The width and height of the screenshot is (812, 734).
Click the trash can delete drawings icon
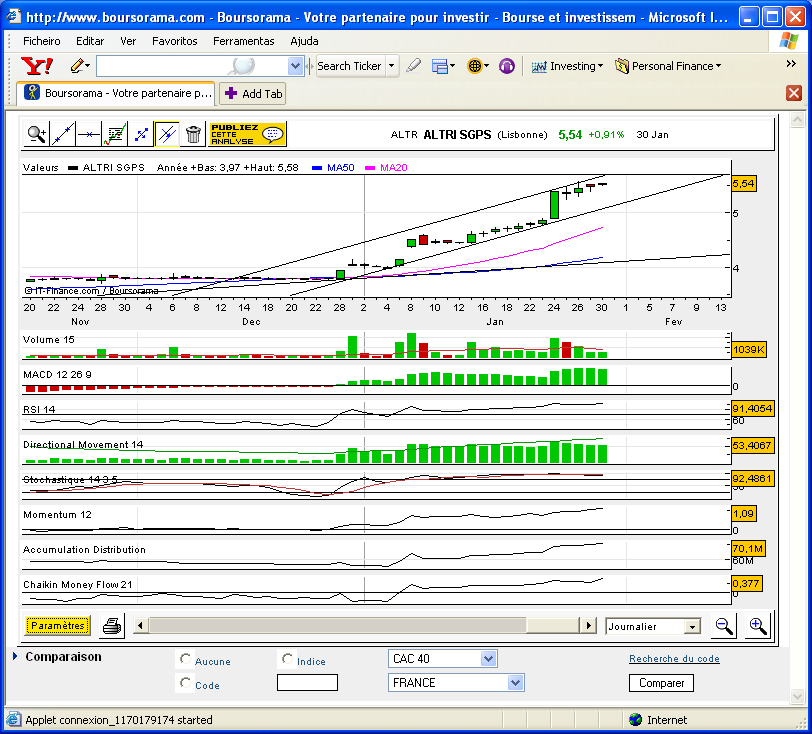pos(193,135)
